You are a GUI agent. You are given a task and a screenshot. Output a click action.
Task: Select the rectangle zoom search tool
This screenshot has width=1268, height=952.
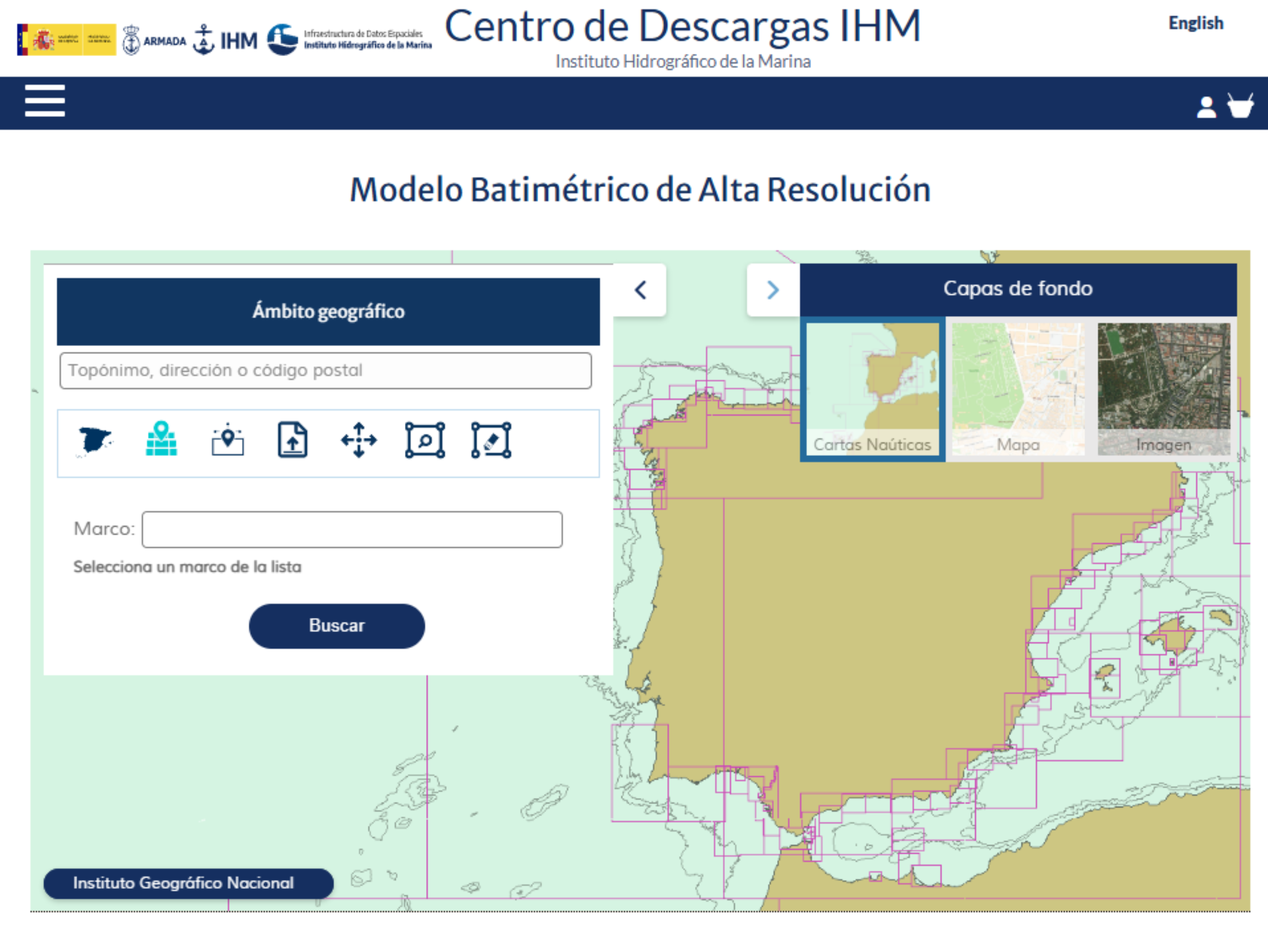point(425,440)
